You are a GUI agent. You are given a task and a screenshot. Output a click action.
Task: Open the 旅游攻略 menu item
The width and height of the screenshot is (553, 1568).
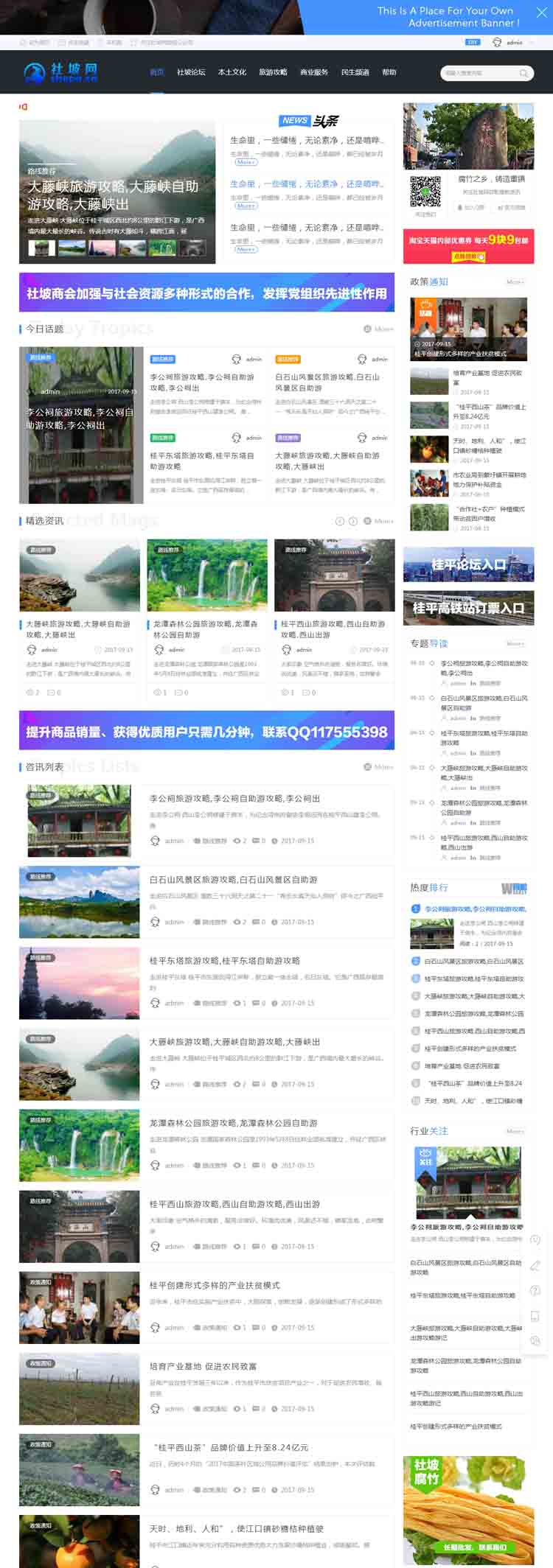click(x=273, y=72)
